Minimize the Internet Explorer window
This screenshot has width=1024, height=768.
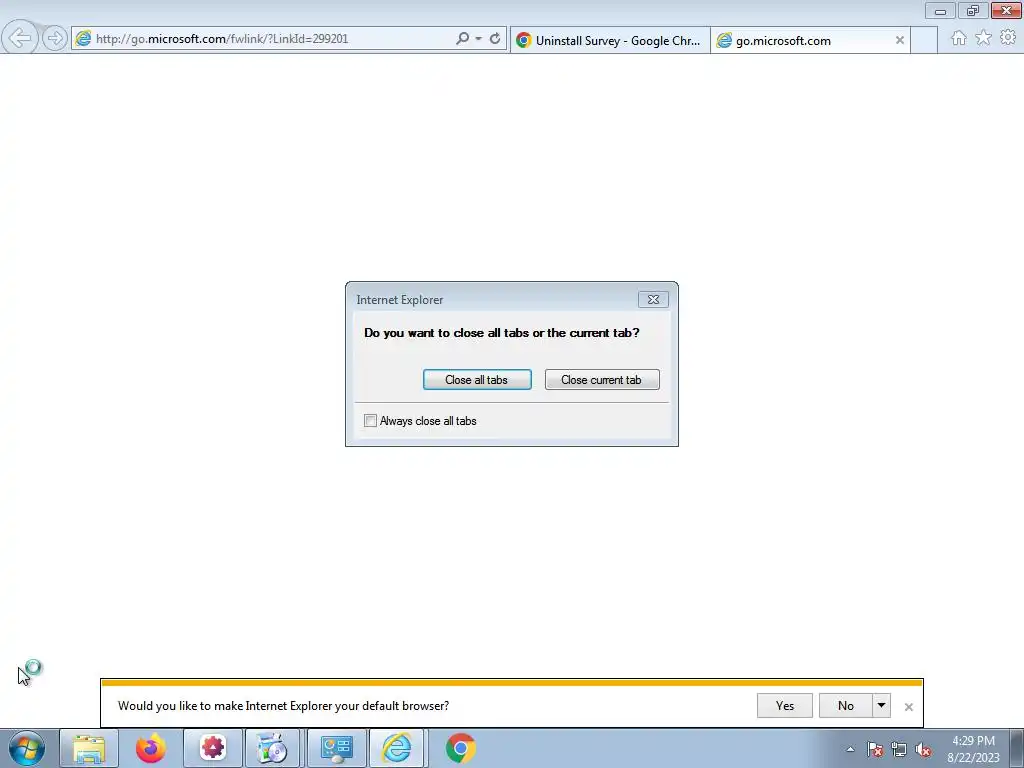(x=940, y=10)
